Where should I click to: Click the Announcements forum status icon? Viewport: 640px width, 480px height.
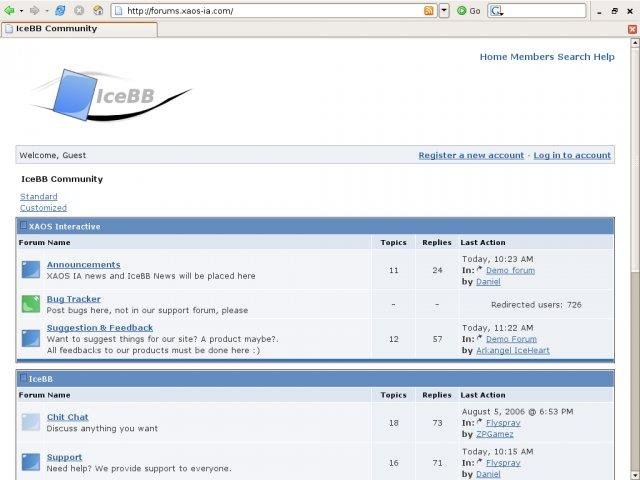click(x=31, y=270)
